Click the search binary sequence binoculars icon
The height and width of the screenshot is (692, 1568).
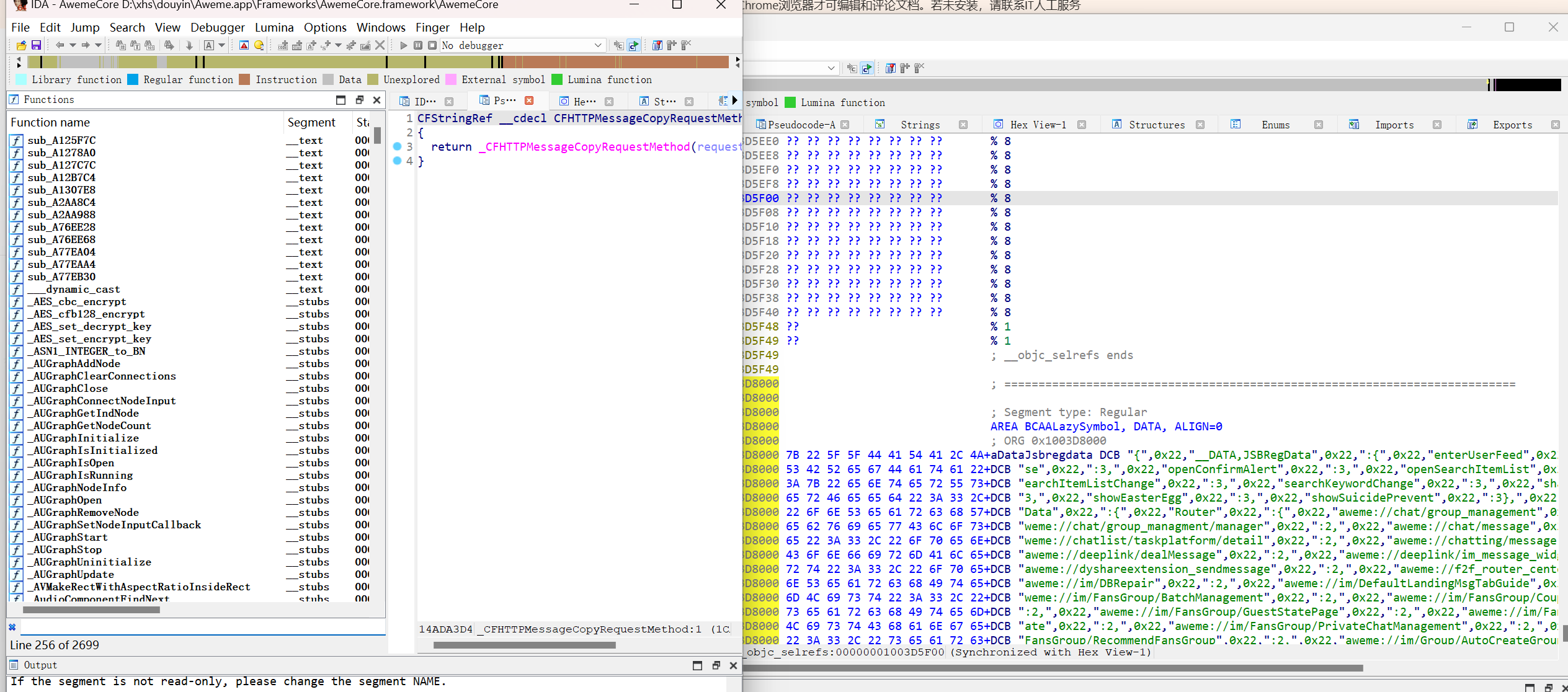[149, 45]
